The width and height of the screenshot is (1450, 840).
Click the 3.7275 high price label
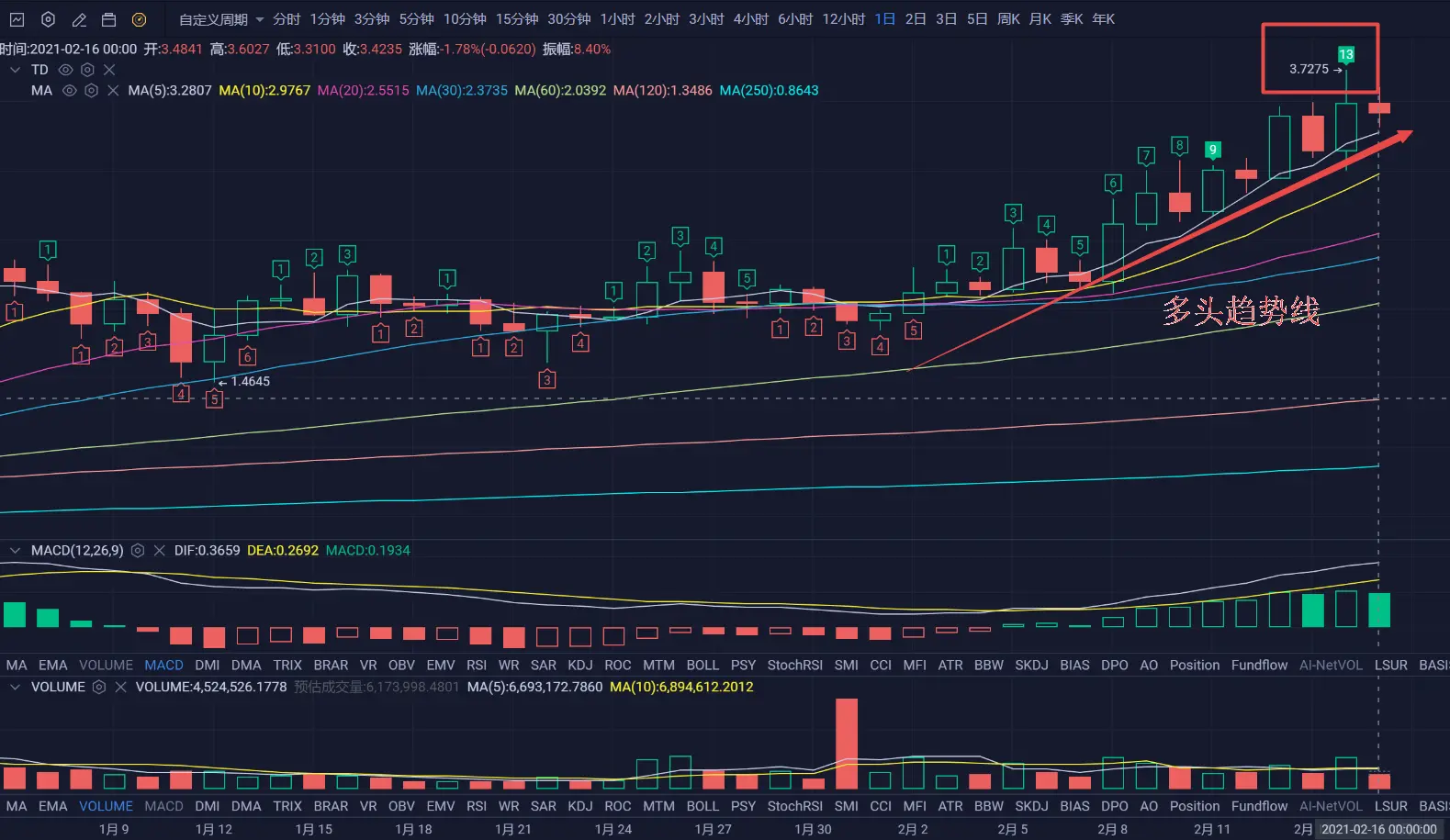[1309, 69]
